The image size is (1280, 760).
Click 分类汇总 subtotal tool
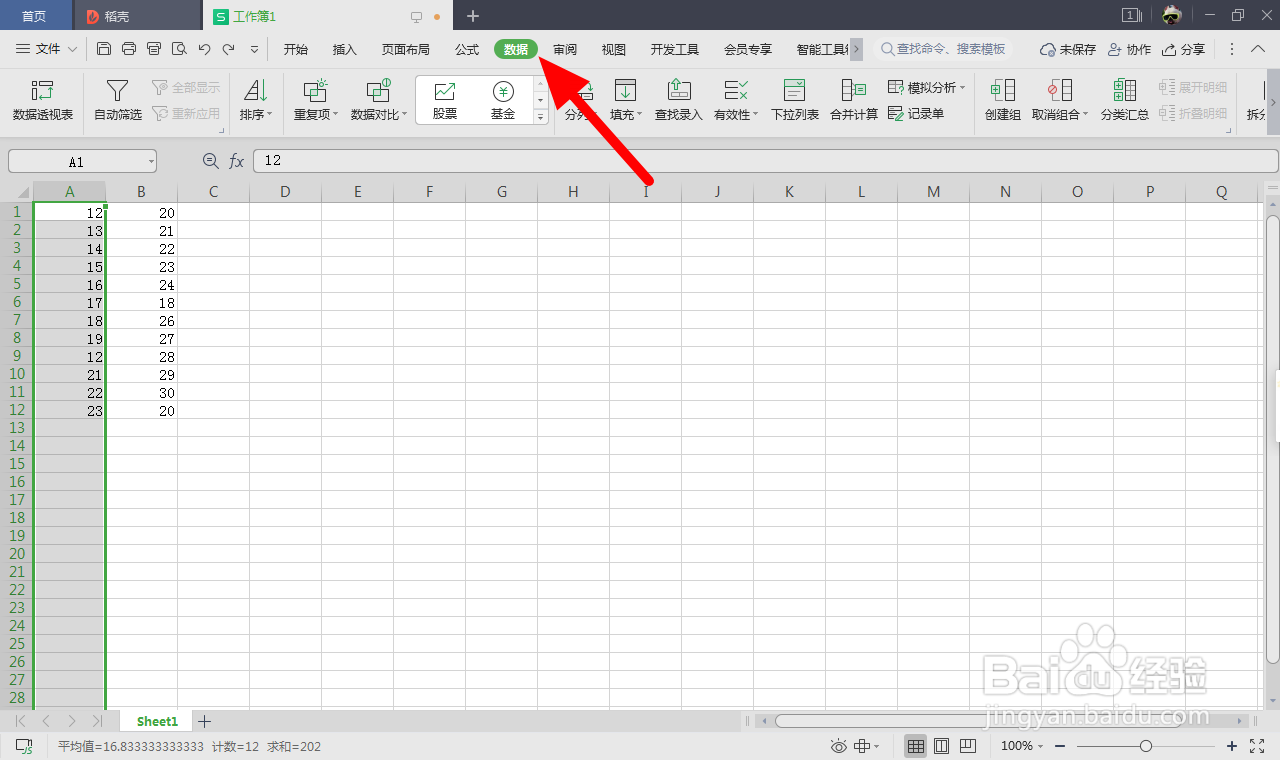[1125, 100]
